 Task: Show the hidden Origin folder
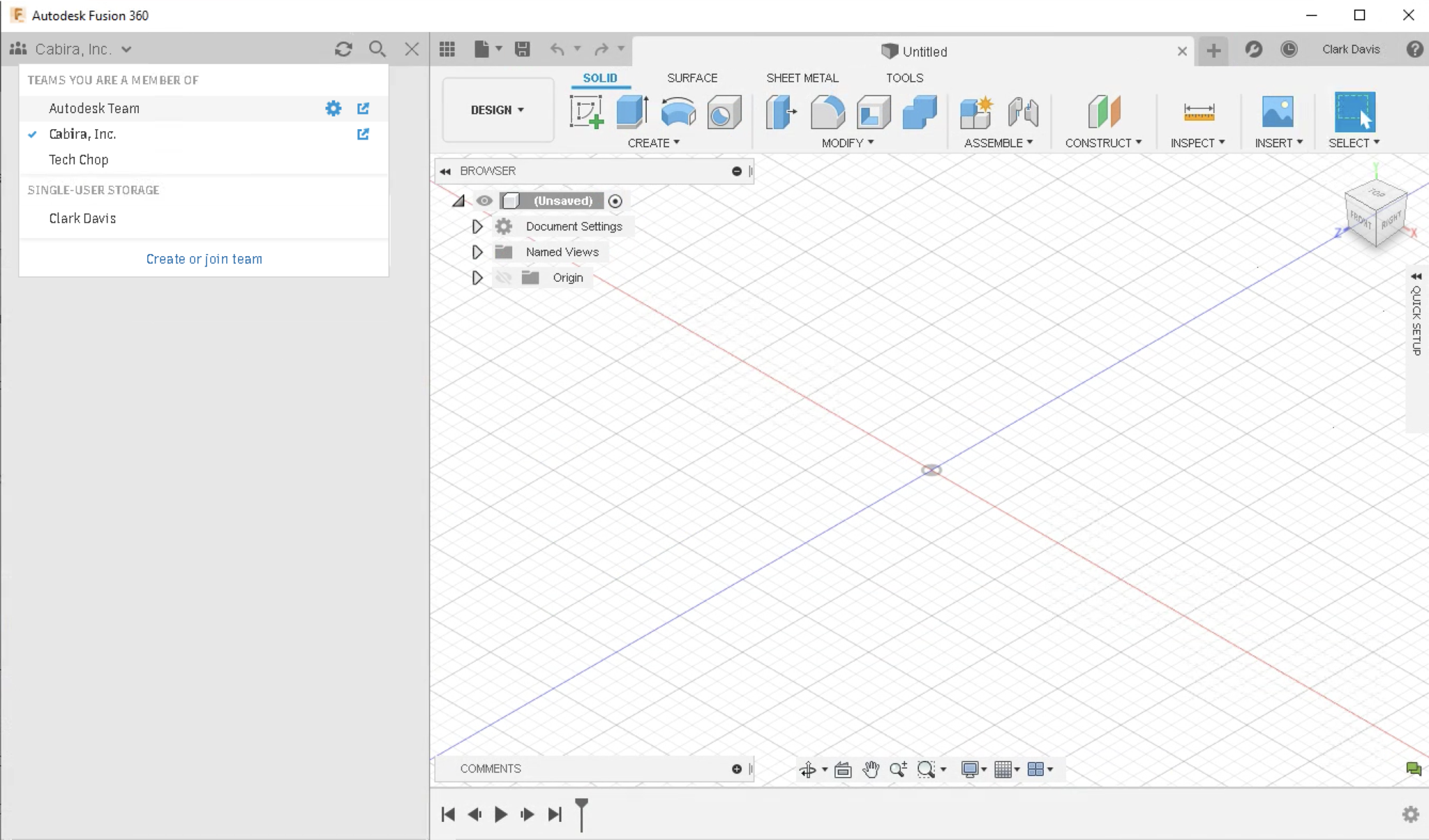point(503,278)
